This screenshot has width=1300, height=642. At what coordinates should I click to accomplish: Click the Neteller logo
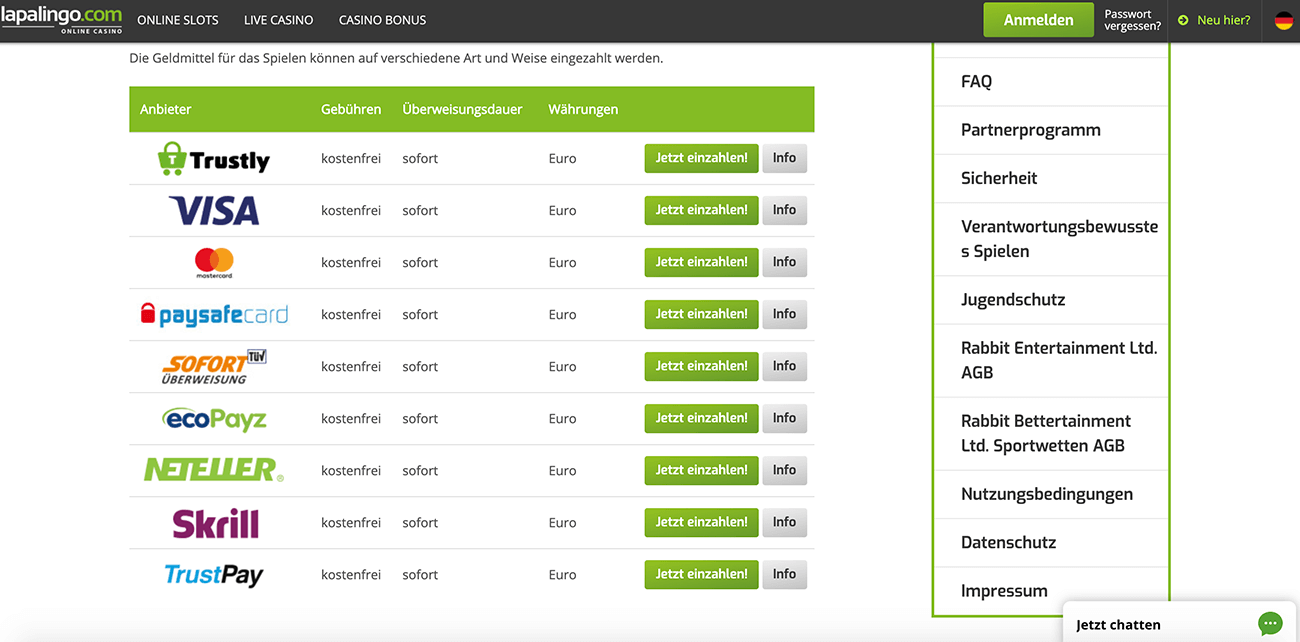(x=214, y=470)
